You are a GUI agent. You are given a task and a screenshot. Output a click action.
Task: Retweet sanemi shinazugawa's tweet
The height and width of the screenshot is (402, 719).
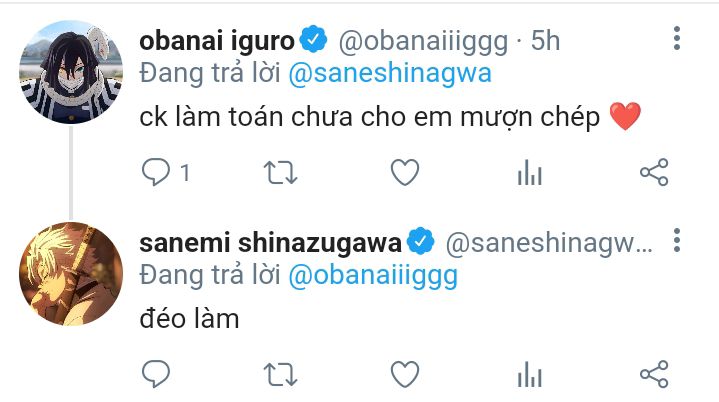pyautogui.click(x=280, y=374)
